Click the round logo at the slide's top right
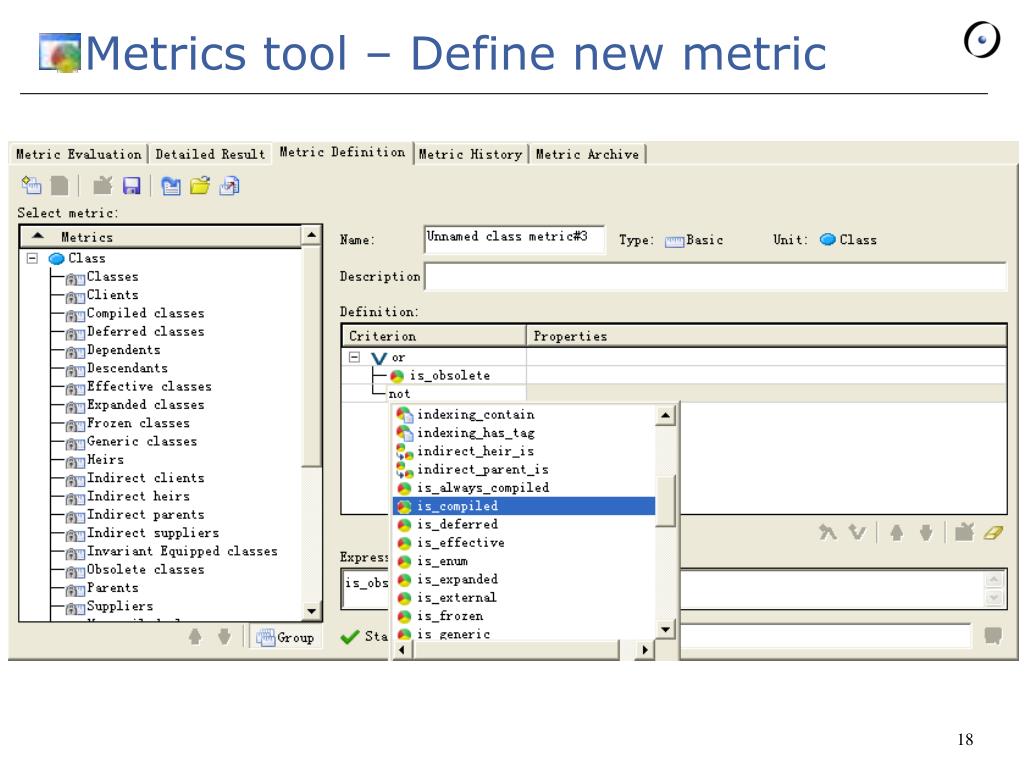Screen dimensions: 1024x768 coord(982,40)
